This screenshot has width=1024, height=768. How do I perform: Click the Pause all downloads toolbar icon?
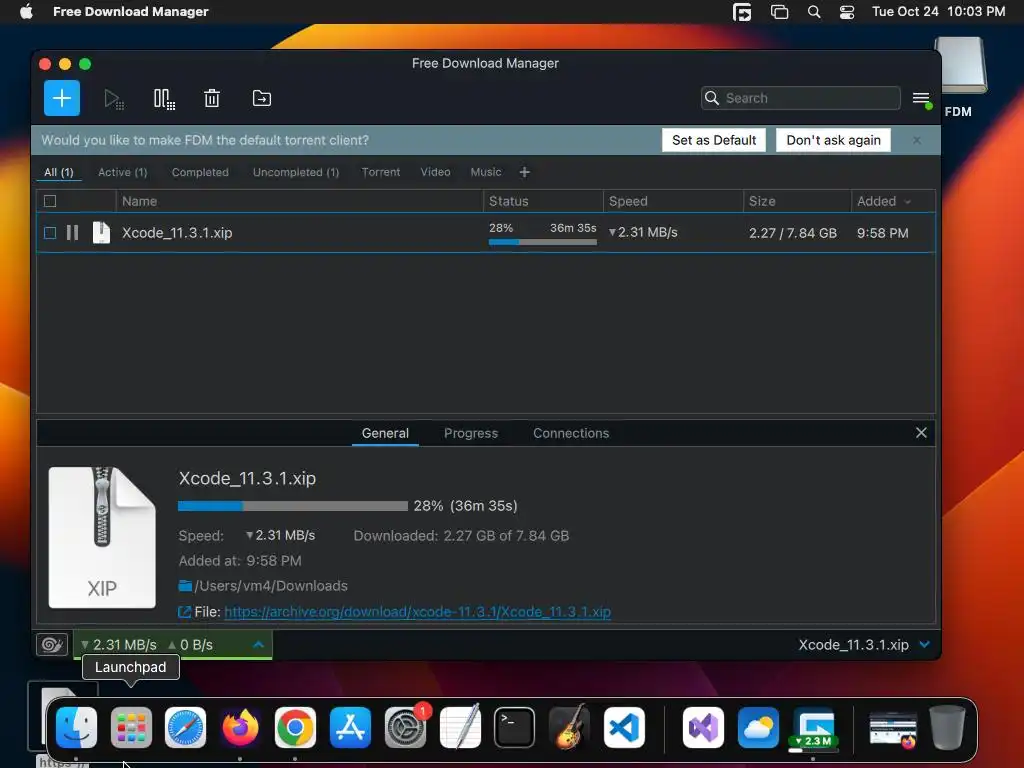(x=164, y=99)
